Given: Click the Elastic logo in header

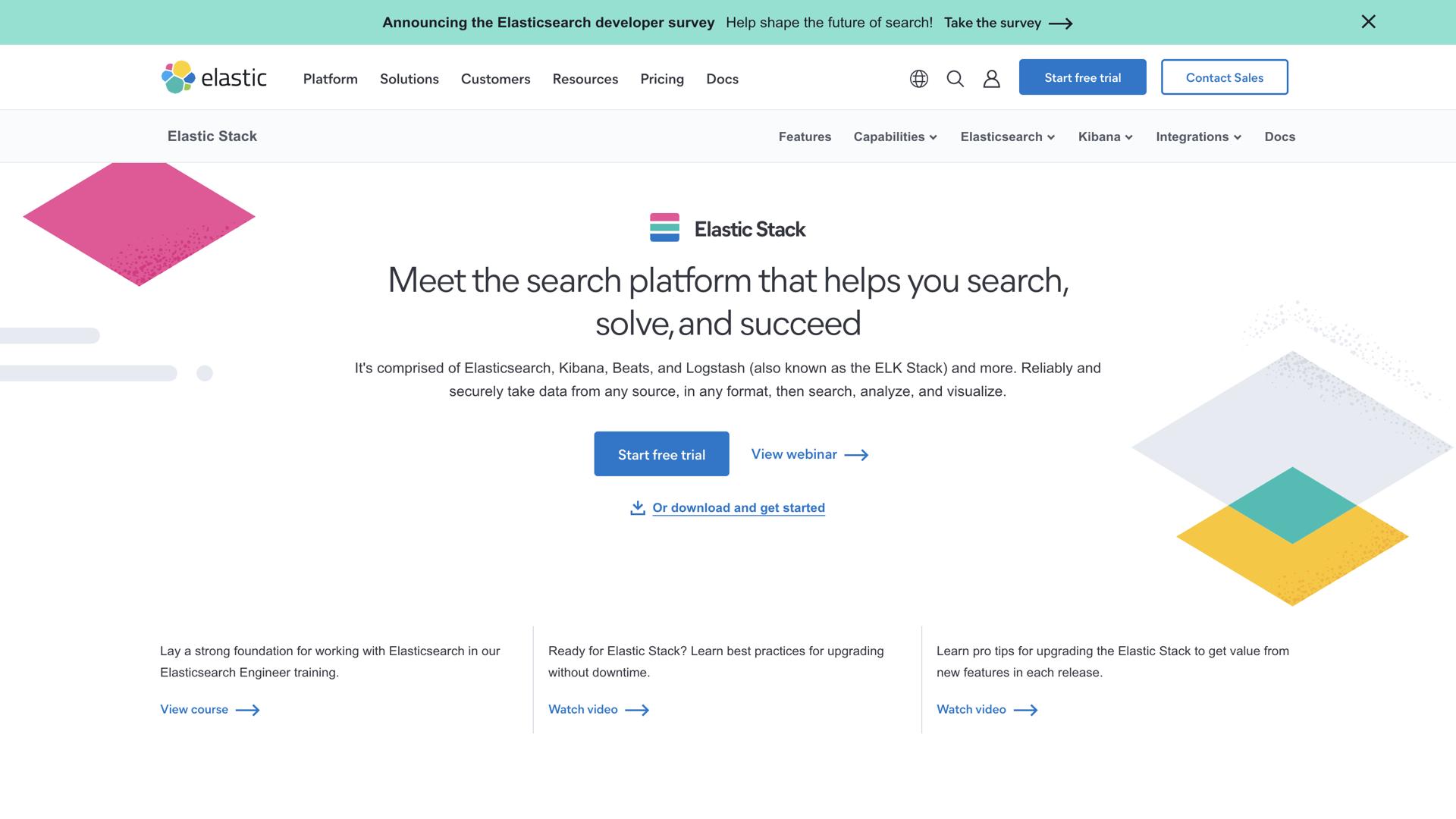Looking at the screenshot, I should 214,77.
